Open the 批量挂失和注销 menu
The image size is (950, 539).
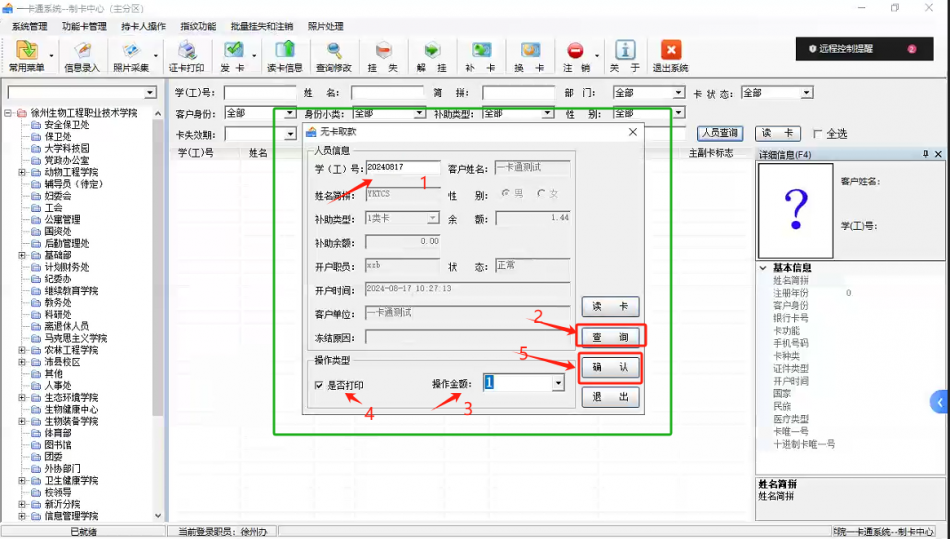(262, 26)
